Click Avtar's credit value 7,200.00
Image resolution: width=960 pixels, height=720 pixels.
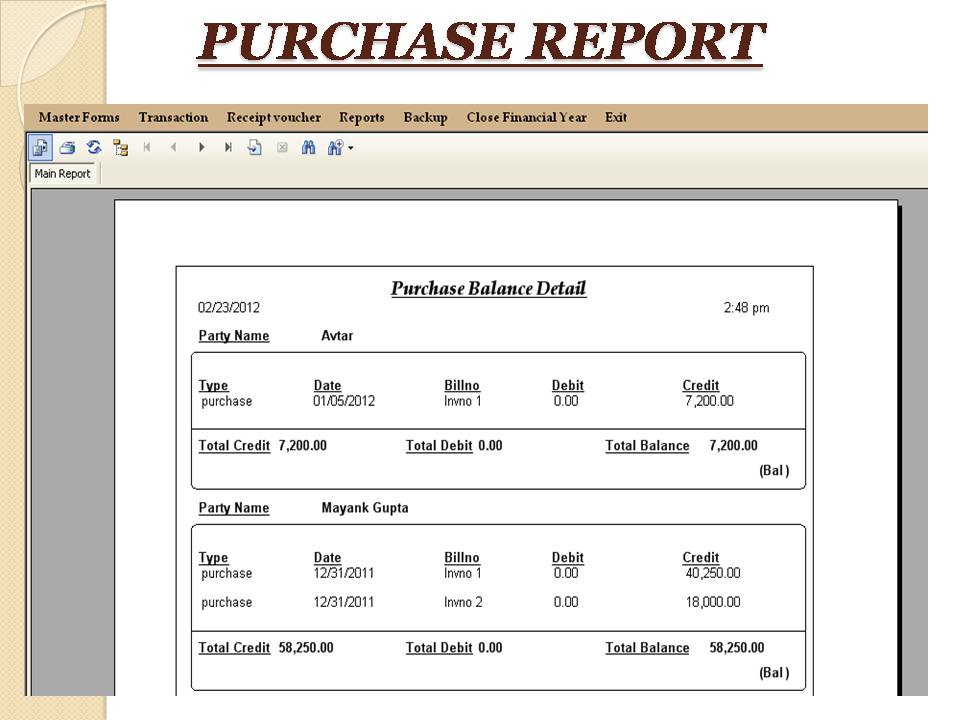point(709,401)
